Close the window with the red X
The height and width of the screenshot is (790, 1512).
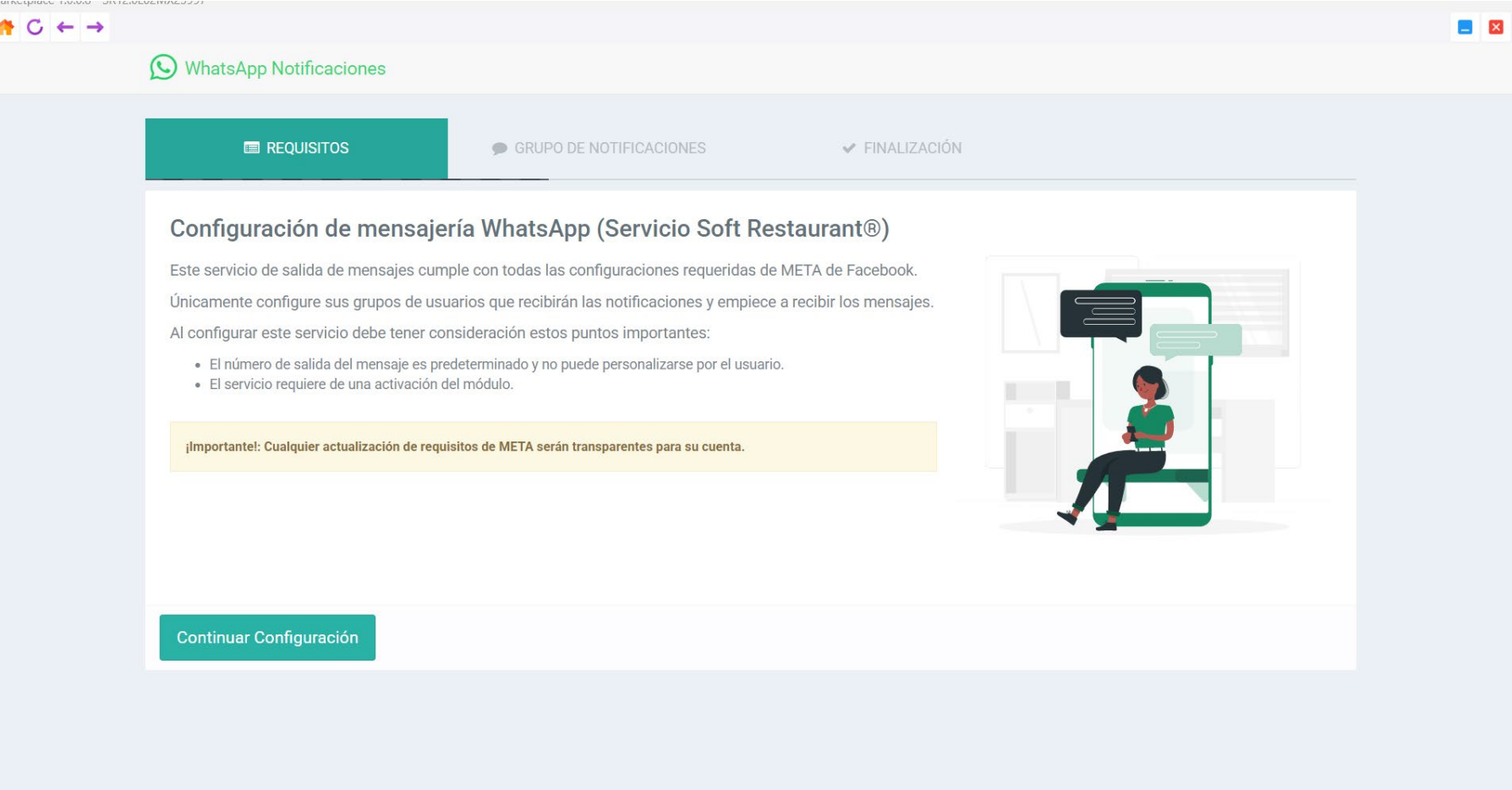1496,27
